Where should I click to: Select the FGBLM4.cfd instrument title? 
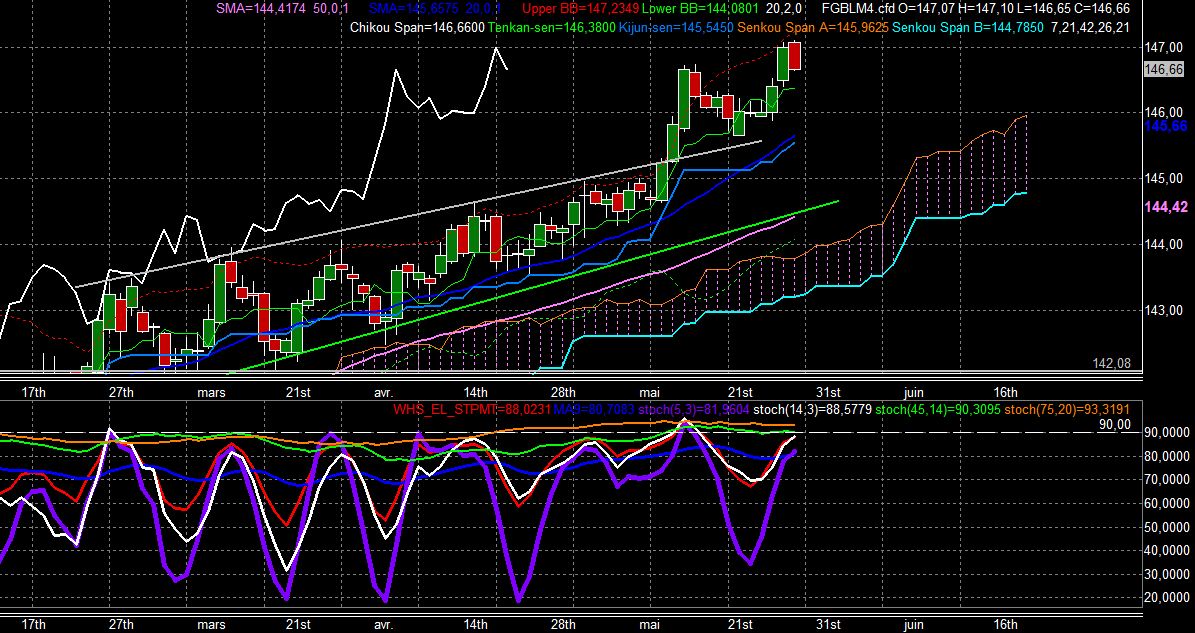coord(860,8)
